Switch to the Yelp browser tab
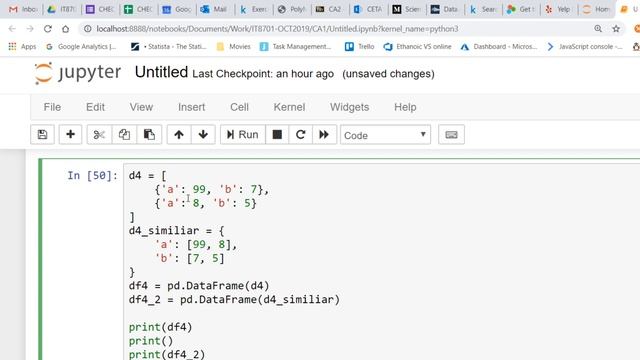The width and height of the screenshot is (640, 360). click(558, 9)
